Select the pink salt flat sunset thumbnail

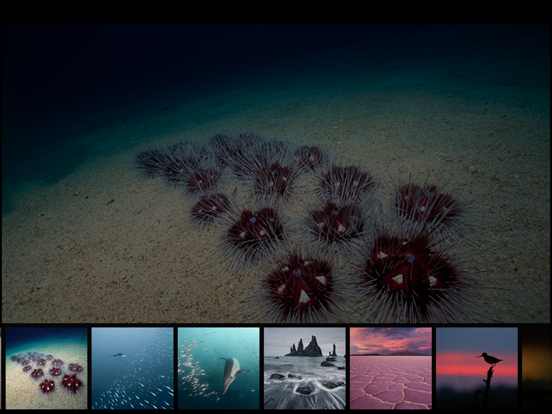coord(391,368)
